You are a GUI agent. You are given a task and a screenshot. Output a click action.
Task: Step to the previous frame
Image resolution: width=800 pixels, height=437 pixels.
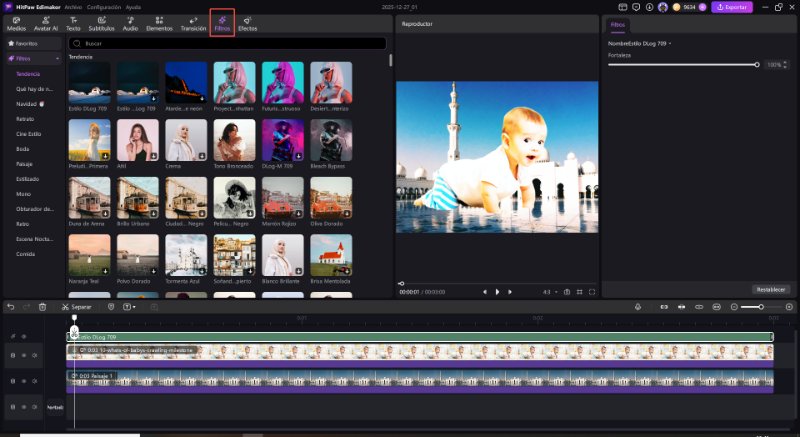[x=485, y=292]
